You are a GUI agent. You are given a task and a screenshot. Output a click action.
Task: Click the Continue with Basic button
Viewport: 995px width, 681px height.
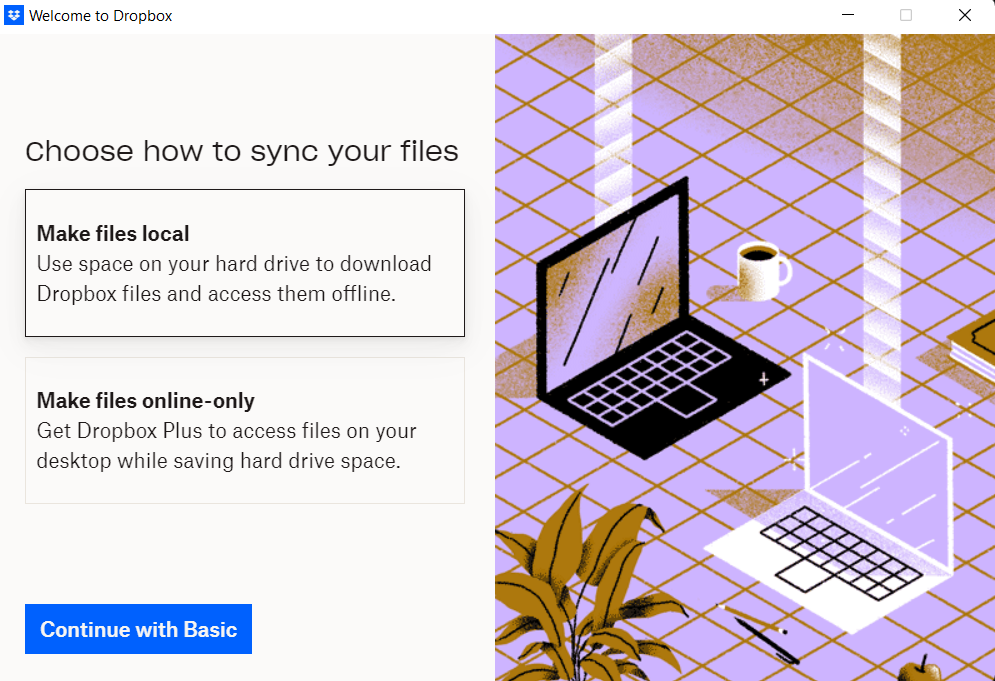point(138,629)
